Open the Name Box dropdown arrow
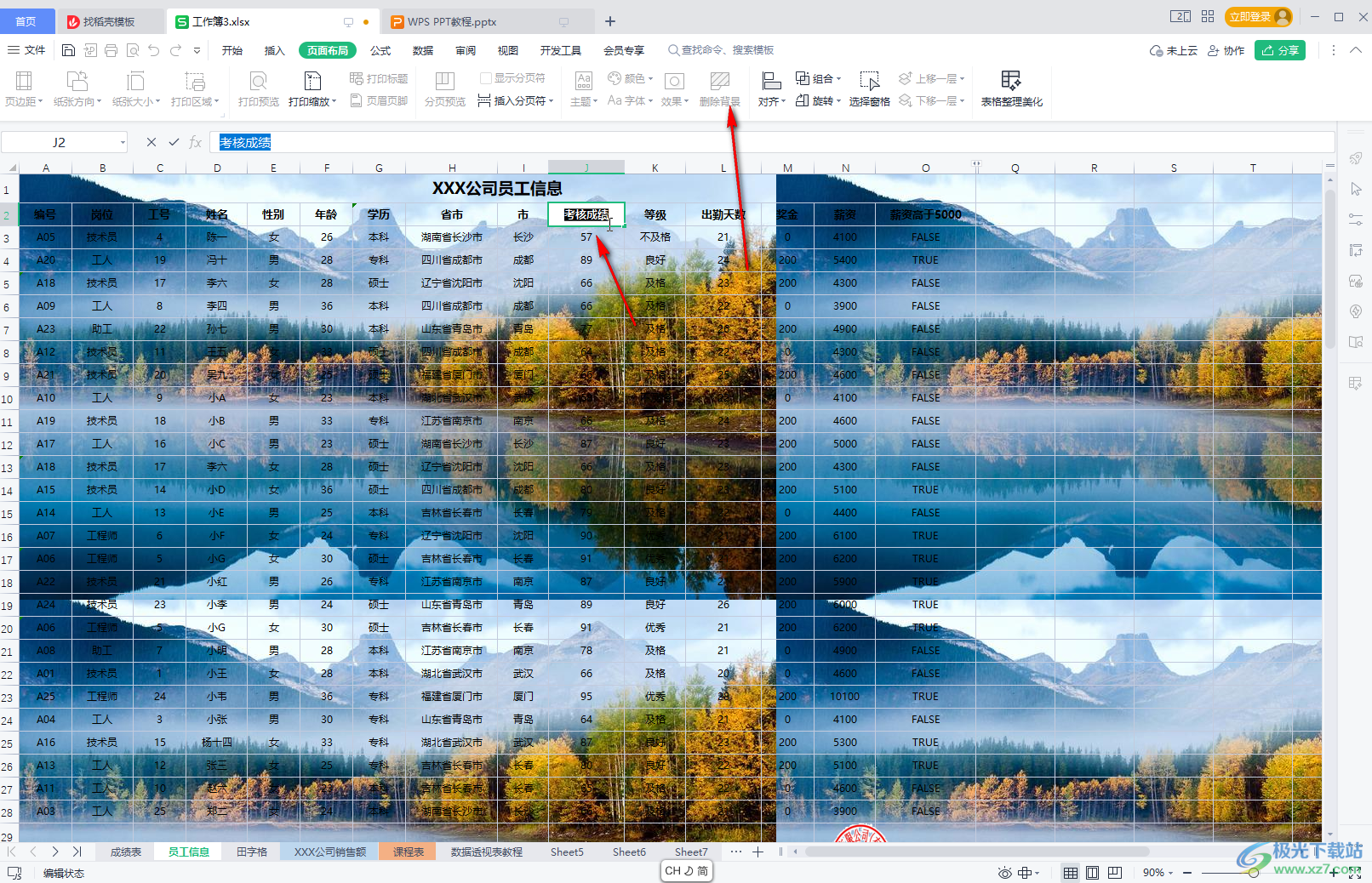The height and width of the screenshot is (883, 1372). pyautogui.click(x=123, y=142)
